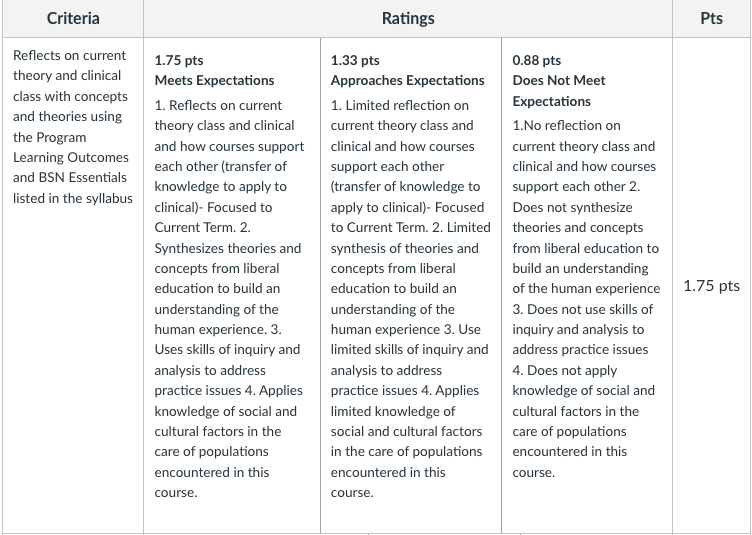Select the Does Not Meet Expectations title
Screen dimensions: 752x535
(x=559, y=91)
